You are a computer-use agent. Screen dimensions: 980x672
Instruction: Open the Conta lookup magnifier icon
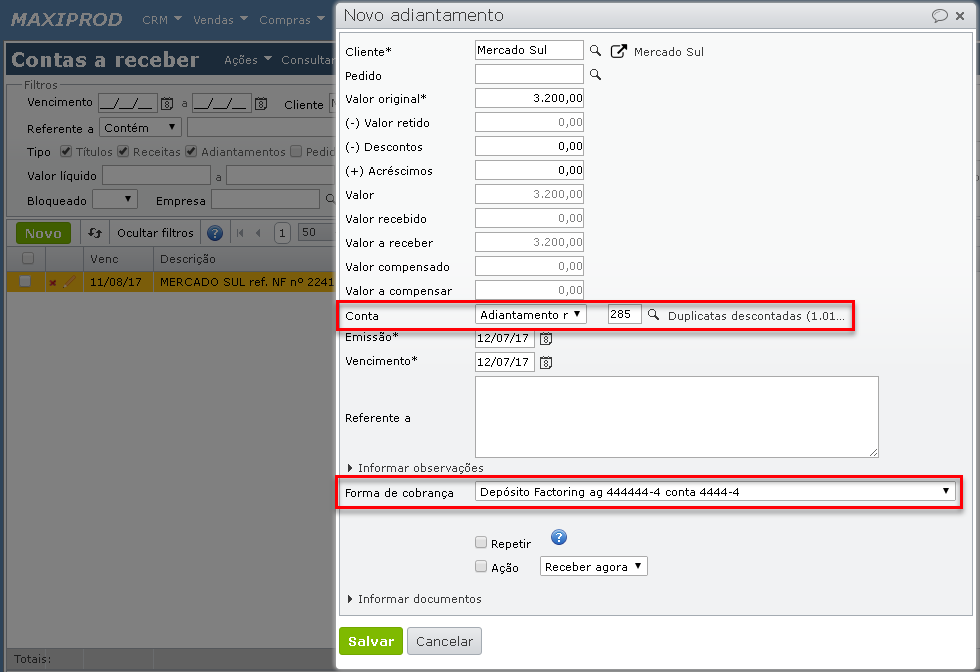pyautogui.click(x=653, y=314)
